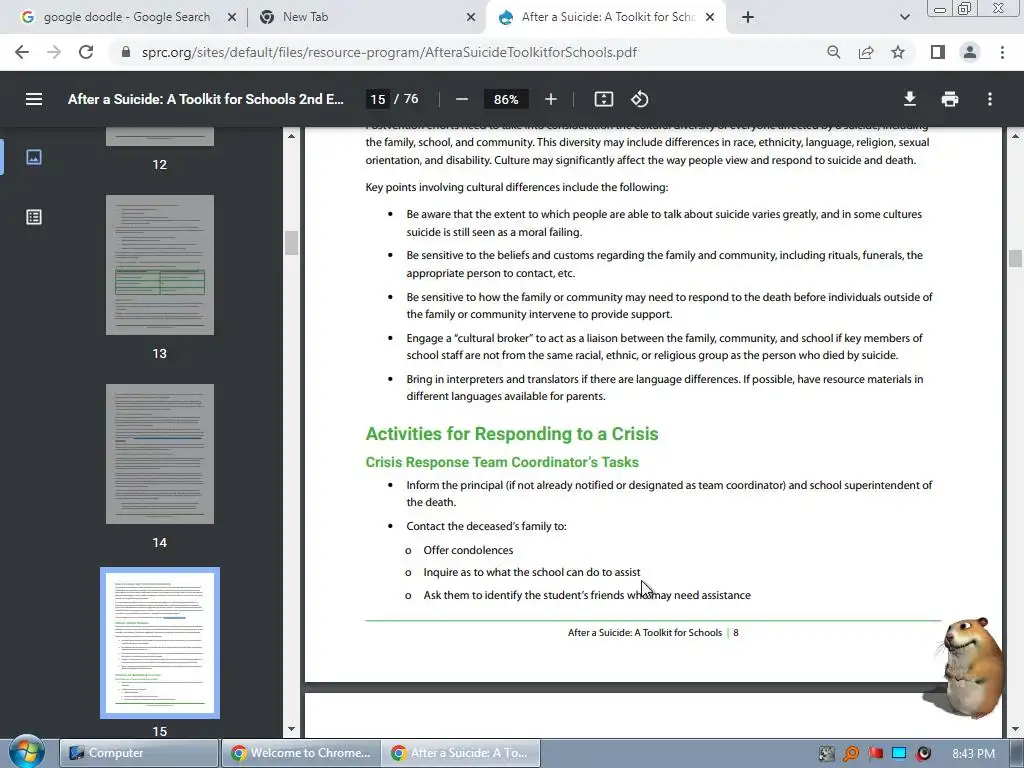Toggle the PDF sidebar with hamburger menu
The width and height of the screenshot is (1024, 768).
(x=34, y=99)
